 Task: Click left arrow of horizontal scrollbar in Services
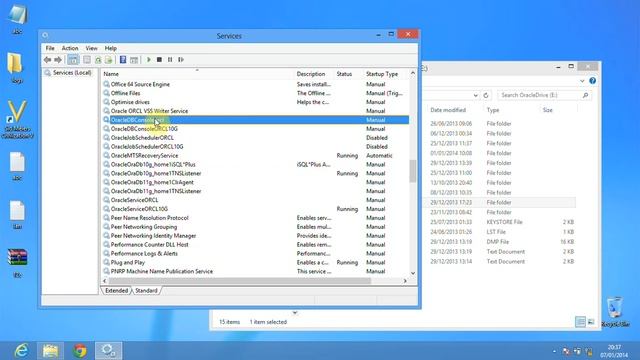105,281
